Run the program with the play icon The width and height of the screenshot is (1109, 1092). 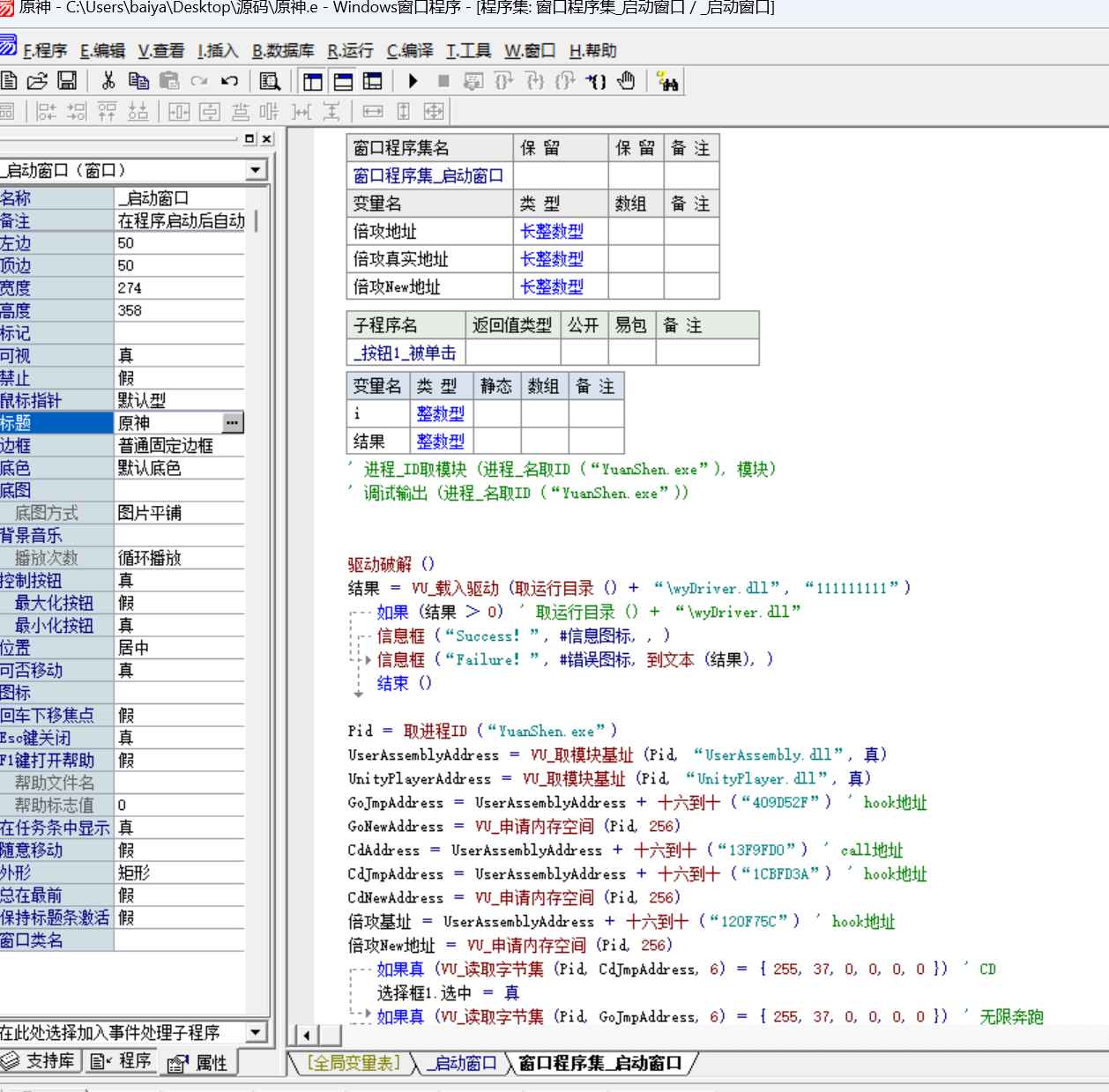coord(413,81)
